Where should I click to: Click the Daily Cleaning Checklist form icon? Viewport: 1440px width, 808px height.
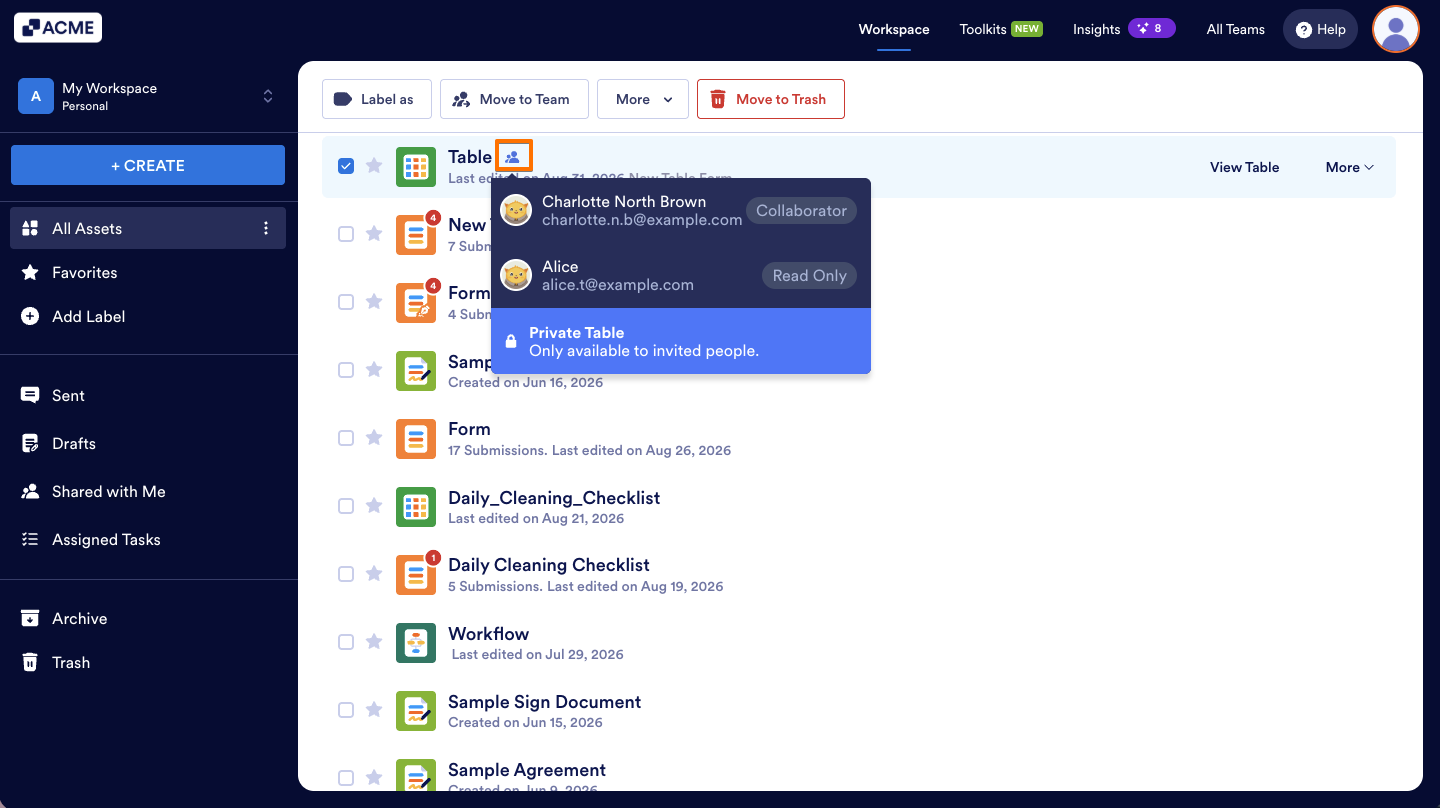click(416, 575)
